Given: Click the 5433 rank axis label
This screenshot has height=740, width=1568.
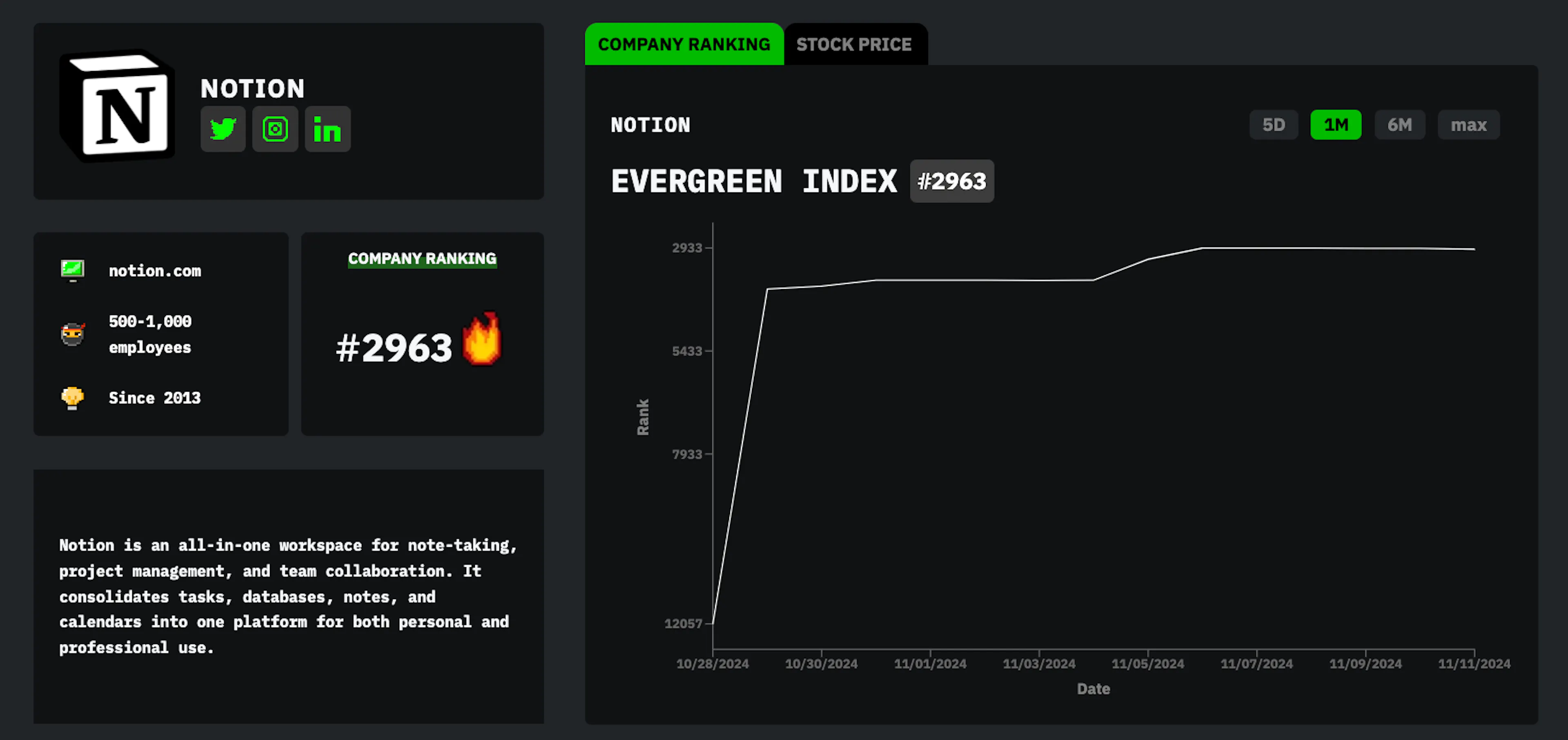Looking at the screenshot, I should [686, 351].
